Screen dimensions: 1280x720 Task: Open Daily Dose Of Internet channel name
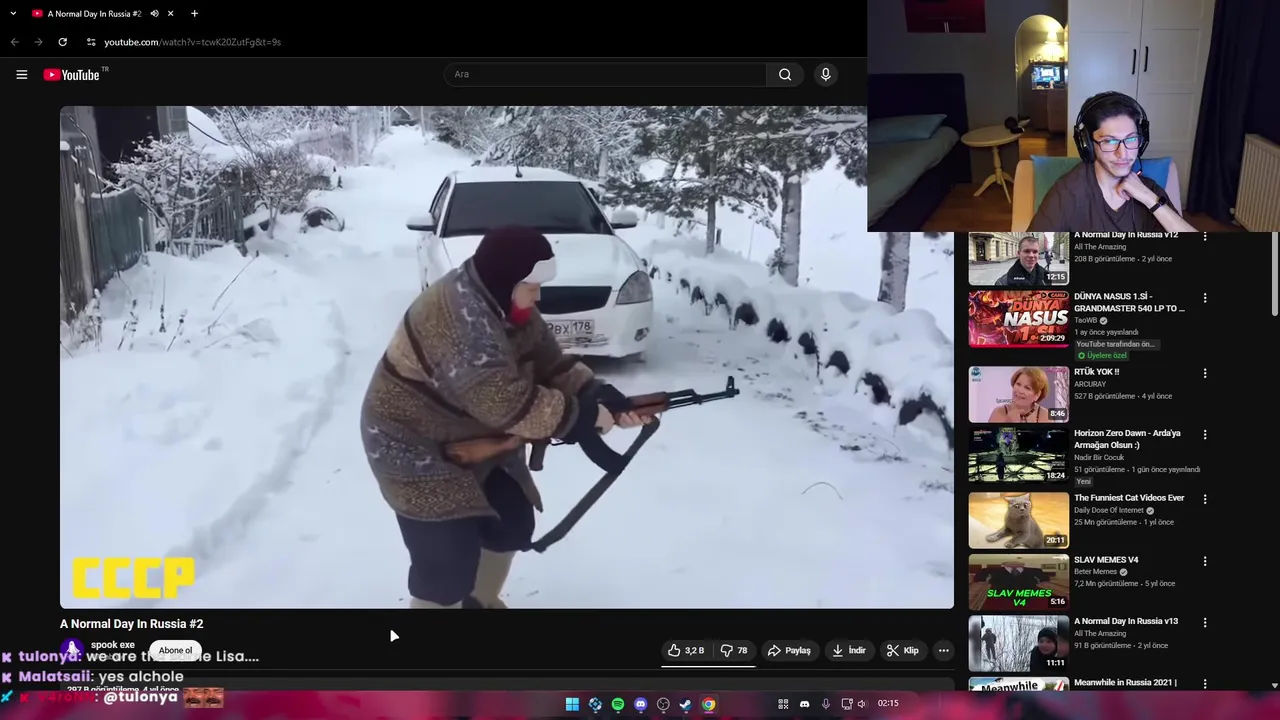point(1110,510)
